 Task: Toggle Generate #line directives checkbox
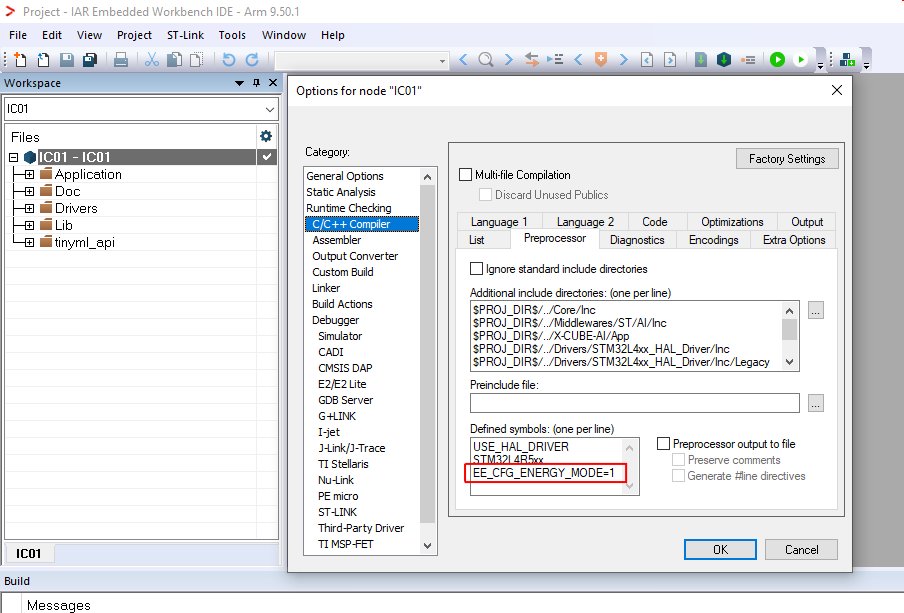(679, 476)
